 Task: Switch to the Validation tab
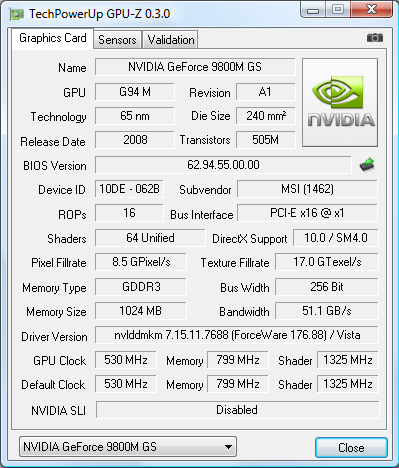[x=171, y=40]
